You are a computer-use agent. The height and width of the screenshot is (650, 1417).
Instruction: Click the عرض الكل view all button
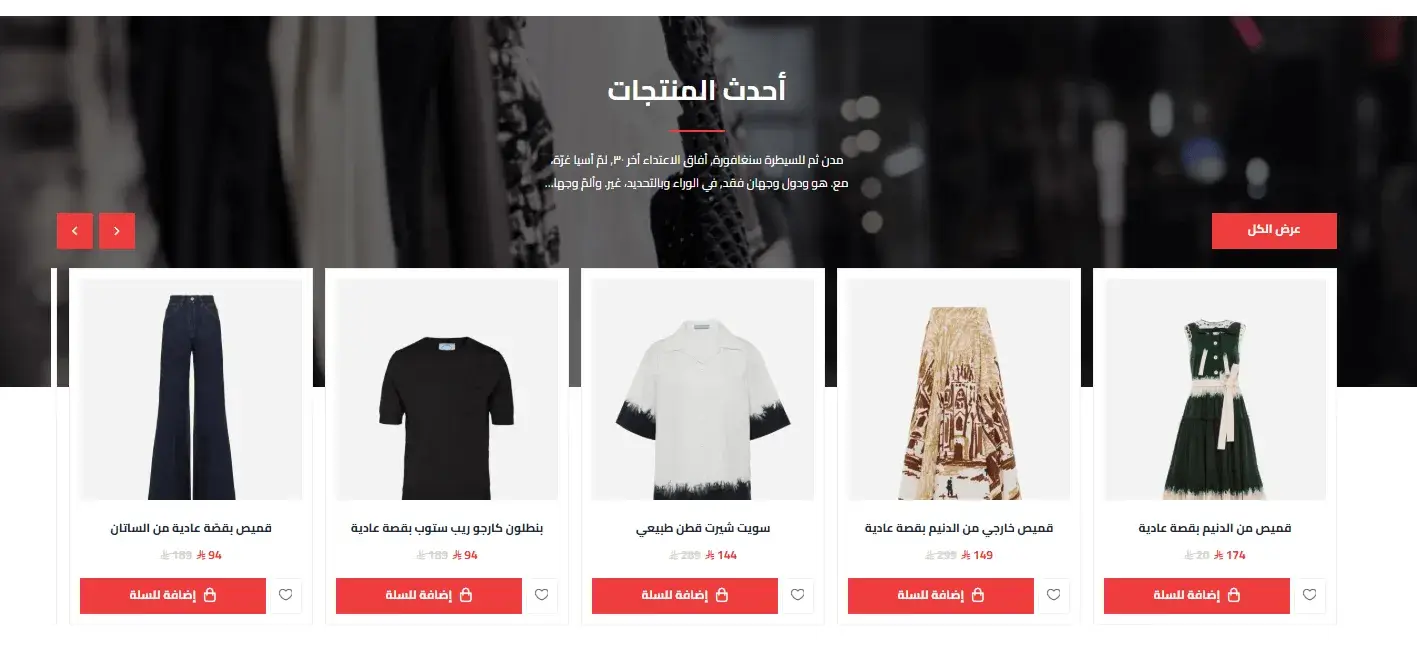tap(1274, 230)
